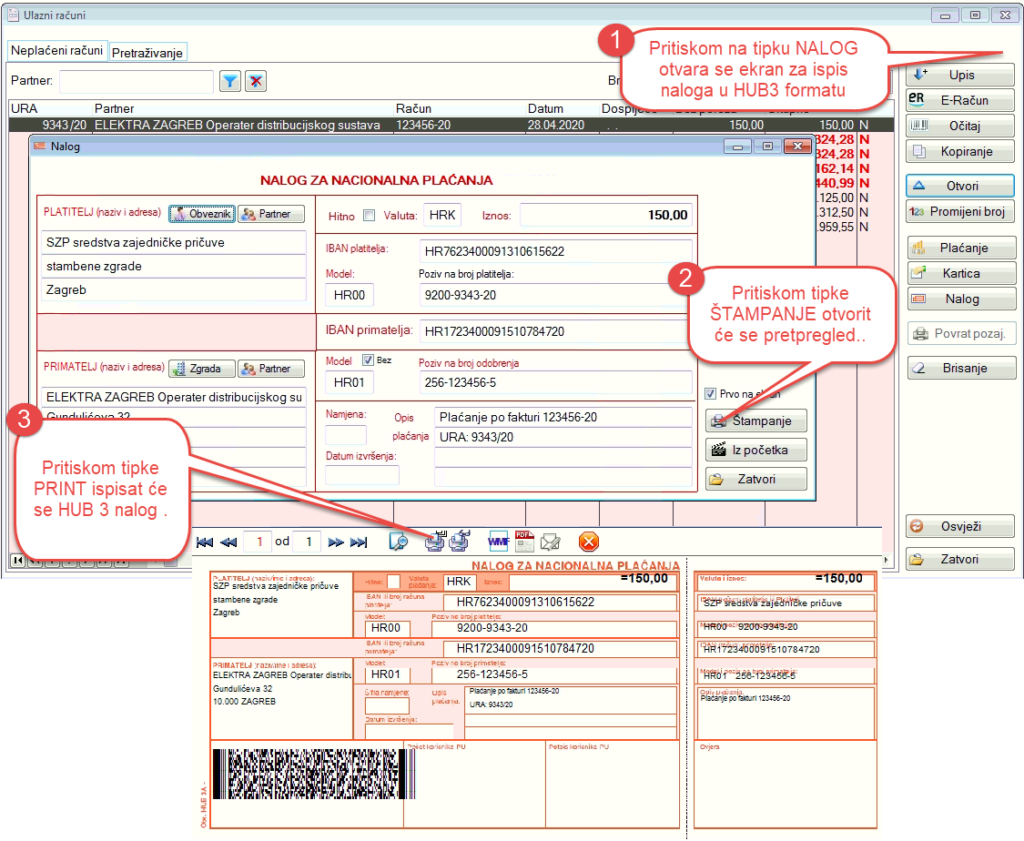Viewport: 1024px width, 841px height.
Task: Toggle the Prvo na ekran checkbox
Action: 711,394
